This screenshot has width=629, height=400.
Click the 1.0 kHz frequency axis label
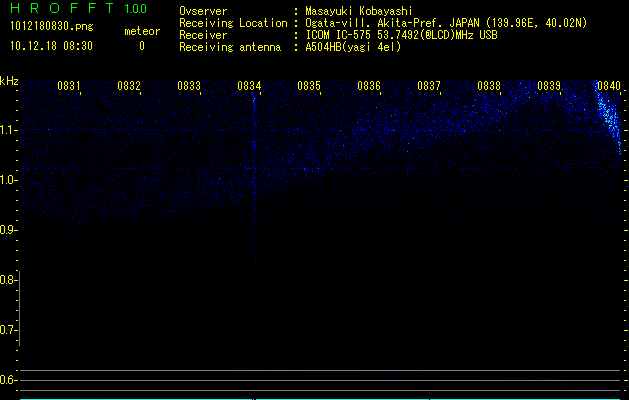point(8,180)
